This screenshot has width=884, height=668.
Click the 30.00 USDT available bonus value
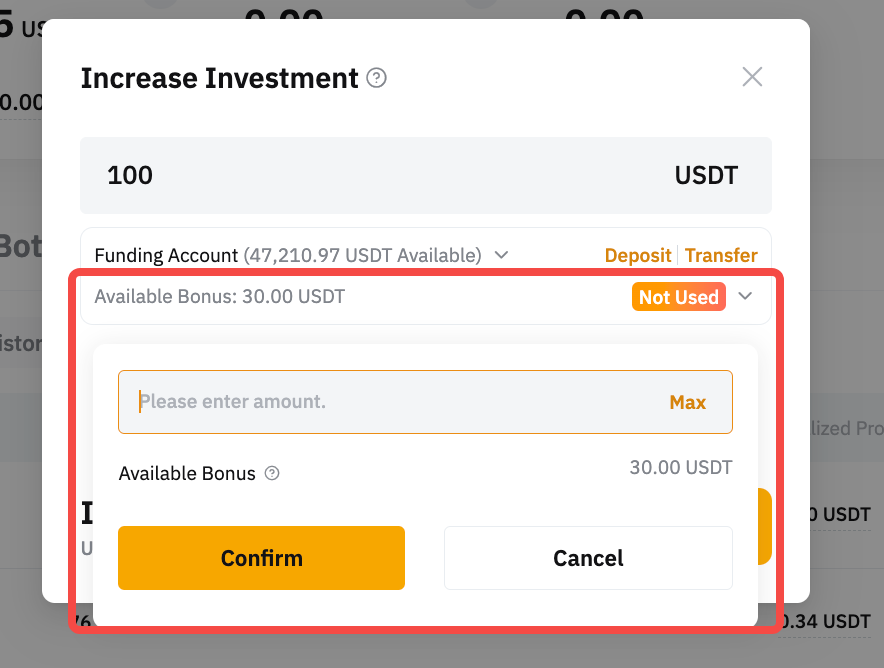pos(680,467)
